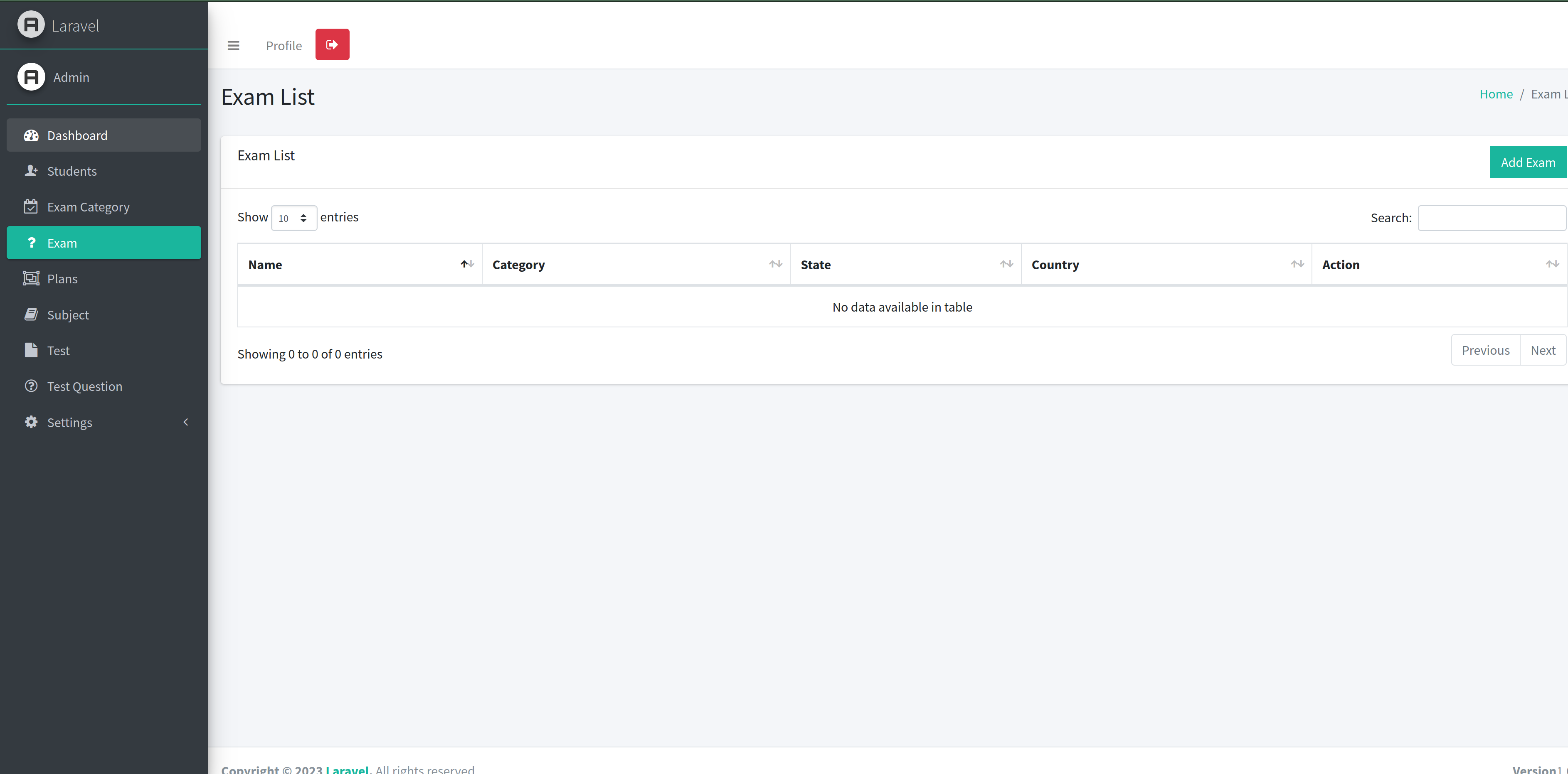The width and height of the screenshot is (1568, 774).
Task: Open the Profile link in top bar
Action: pos(284,46)
